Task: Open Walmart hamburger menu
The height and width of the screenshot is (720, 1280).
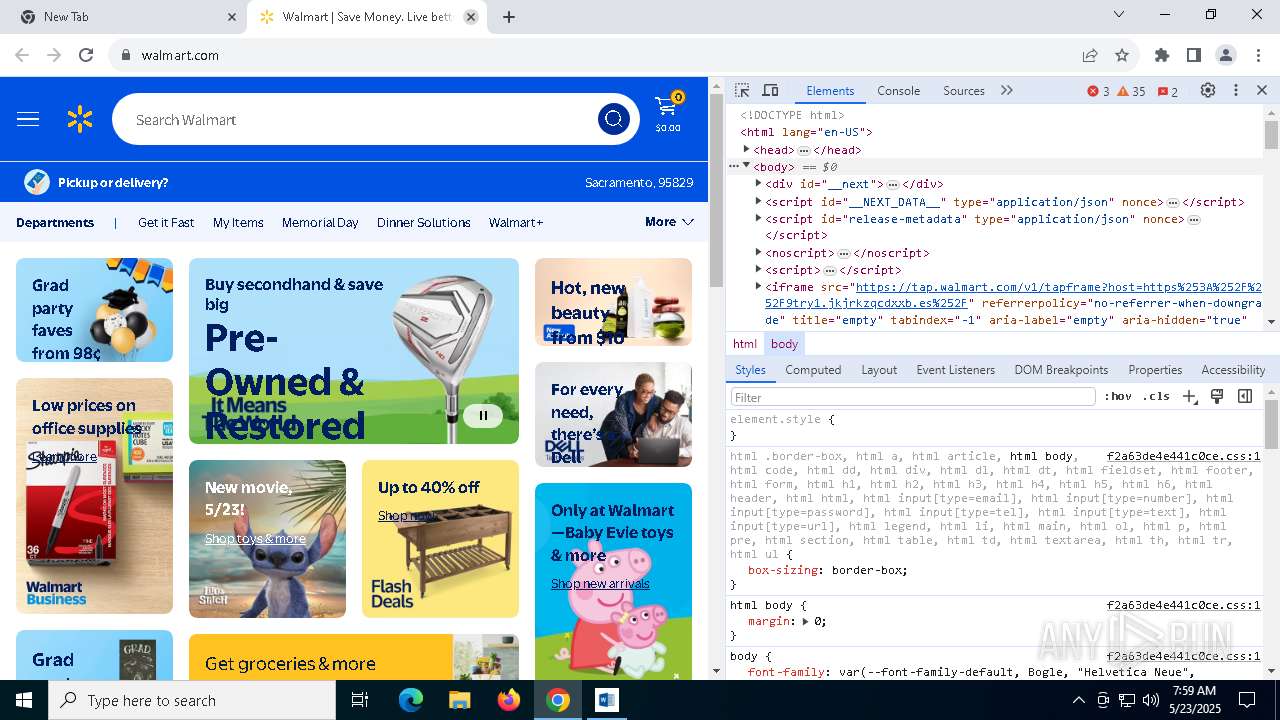Action: coord(28,120)
